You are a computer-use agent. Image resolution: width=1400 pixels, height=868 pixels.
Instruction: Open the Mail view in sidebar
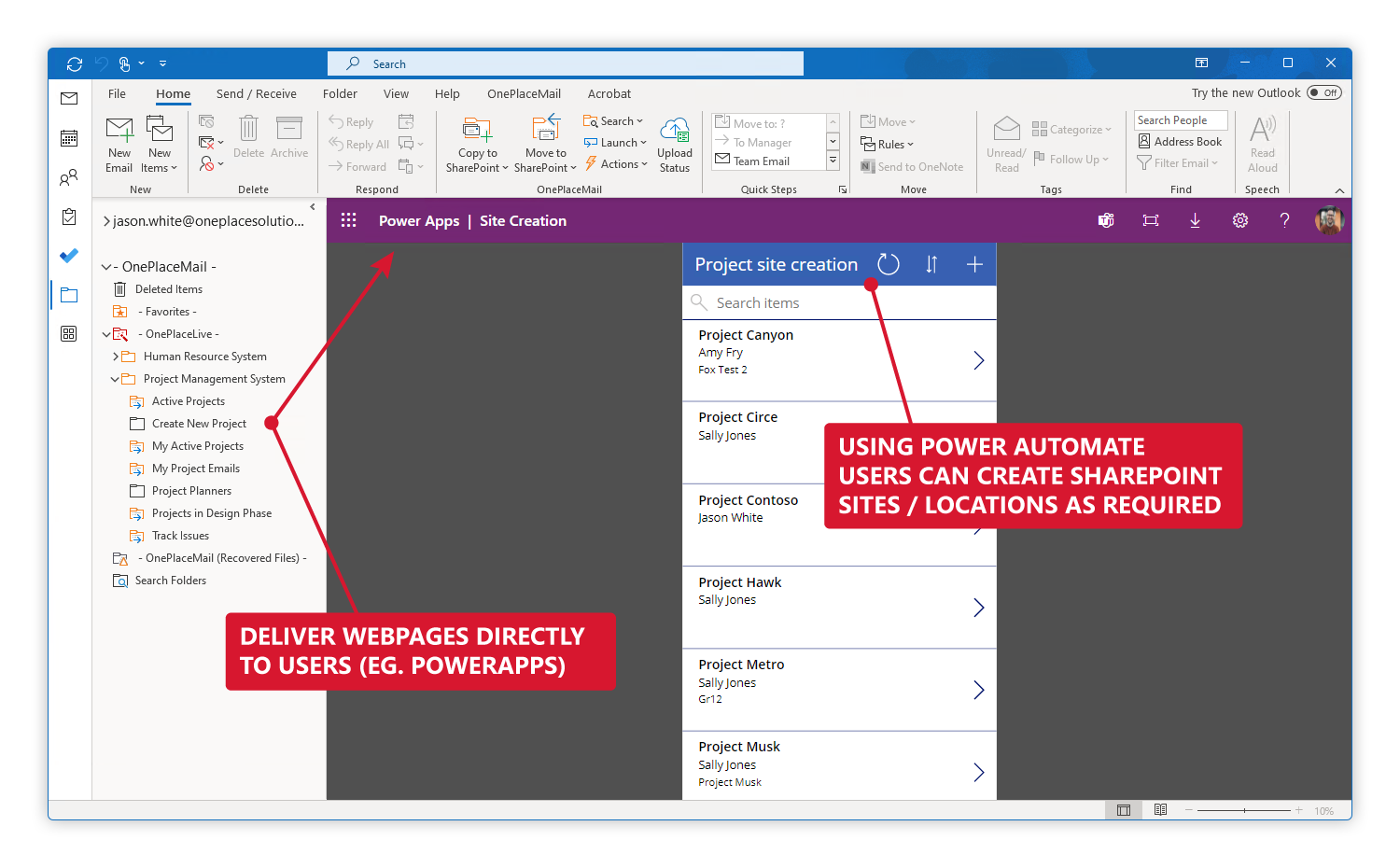(69, 98)
